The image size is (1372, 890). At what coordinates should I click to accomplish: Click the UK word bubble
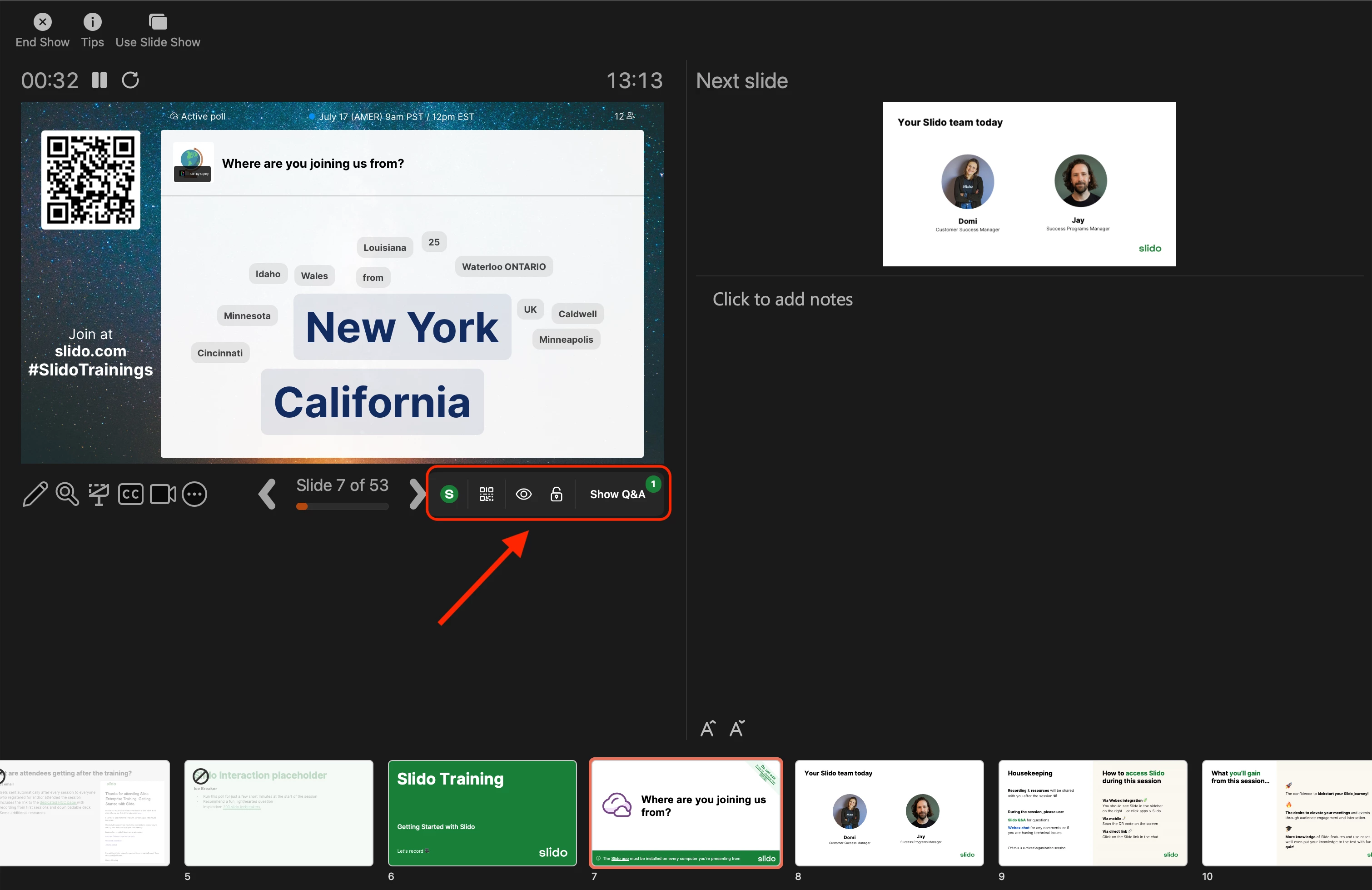pos(530,309)
